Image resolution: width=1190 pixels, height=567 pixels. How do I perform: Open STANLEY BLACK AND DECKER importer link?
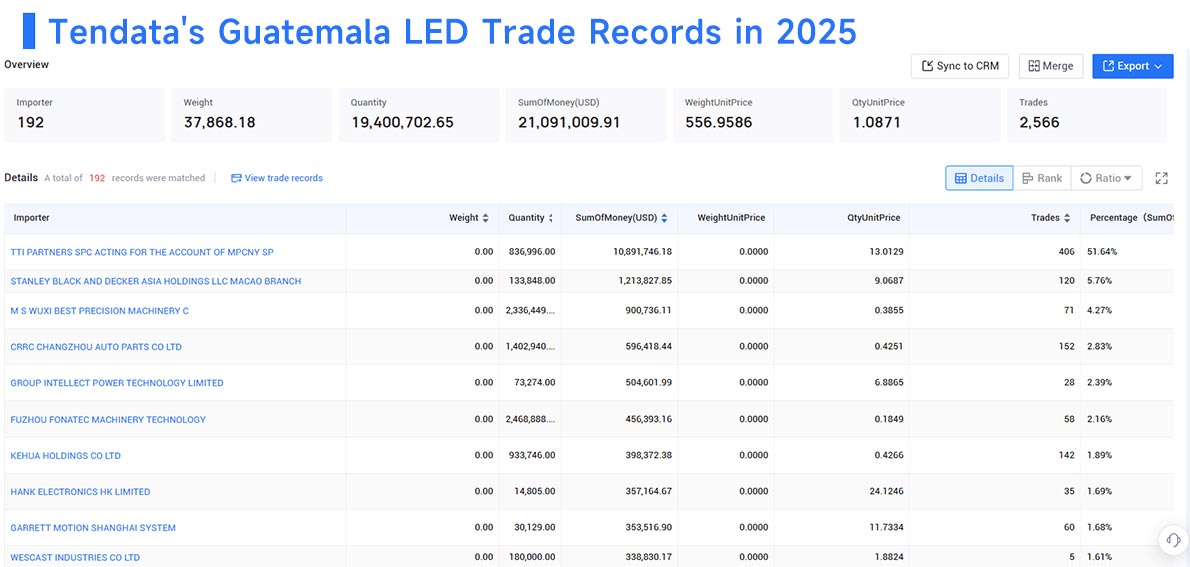[156, 282]
